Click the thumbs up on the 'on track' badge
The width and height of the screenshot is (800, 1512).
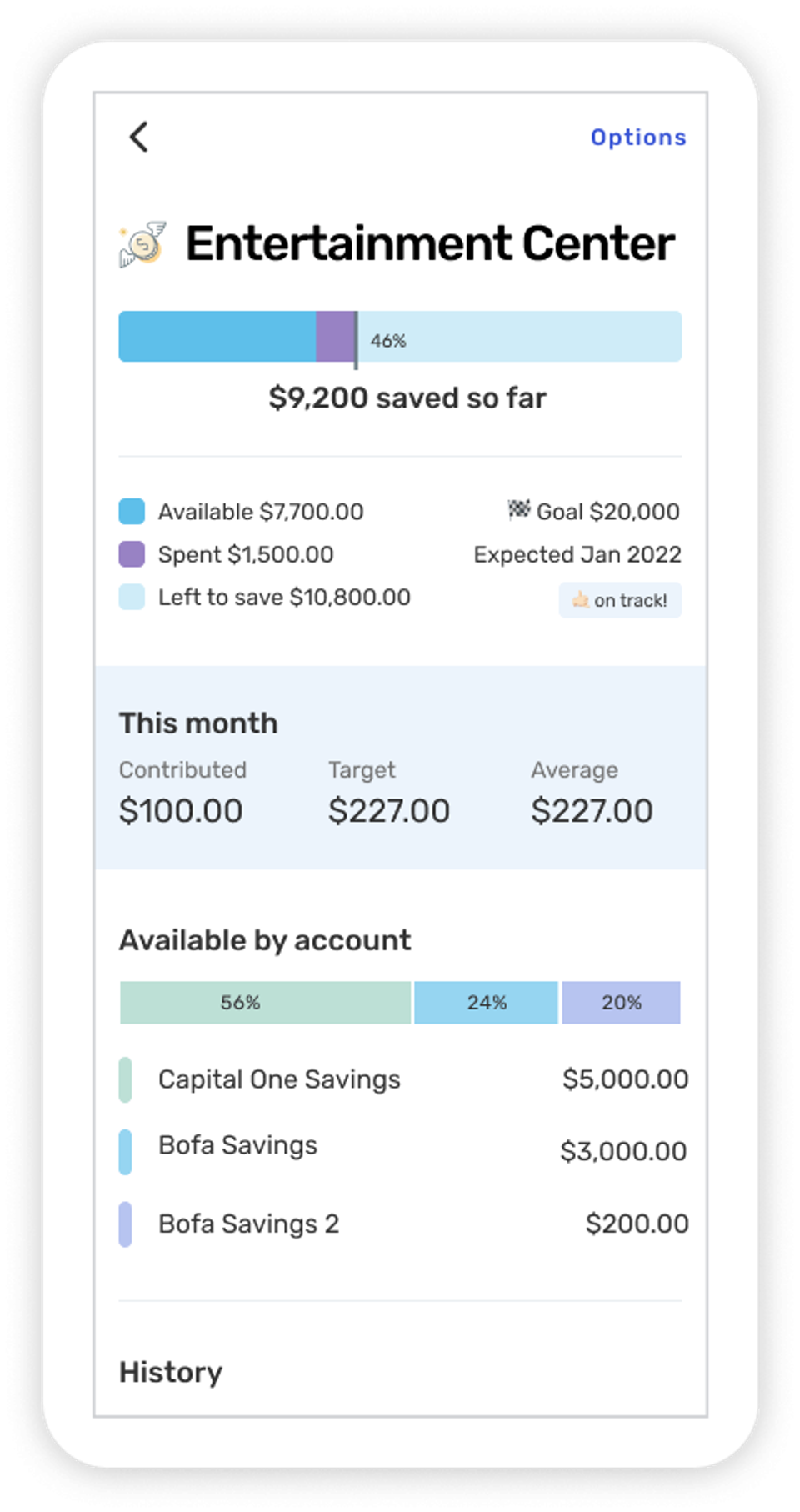click(x=583, y=600)
